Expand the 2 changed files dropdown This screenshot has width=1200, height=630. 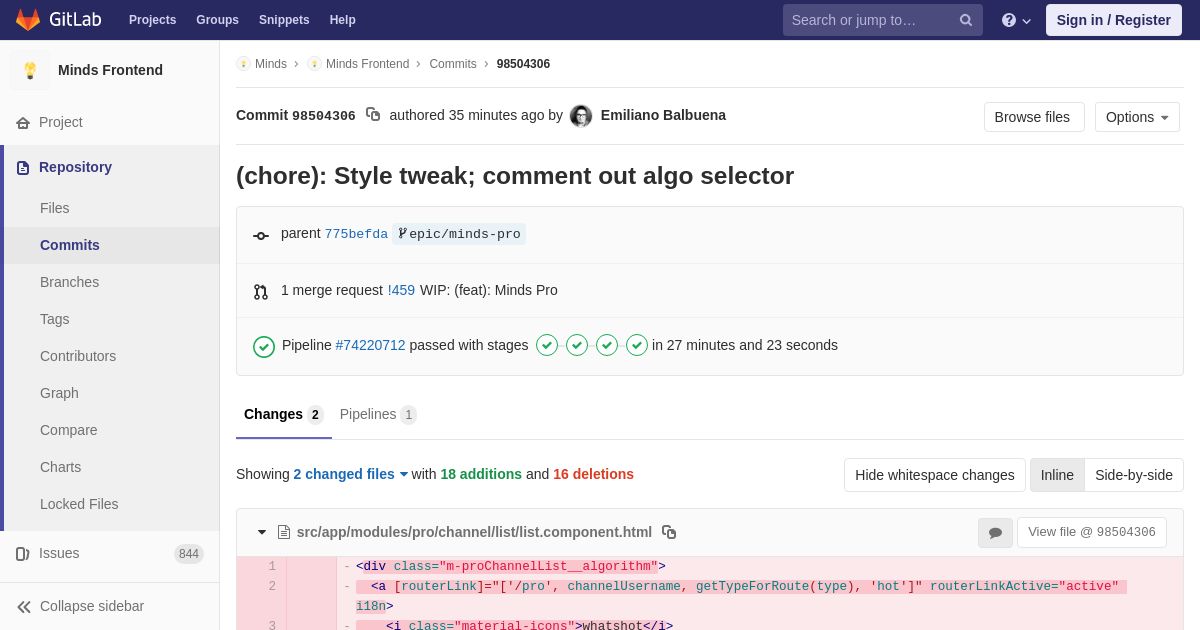coord(351,474)
